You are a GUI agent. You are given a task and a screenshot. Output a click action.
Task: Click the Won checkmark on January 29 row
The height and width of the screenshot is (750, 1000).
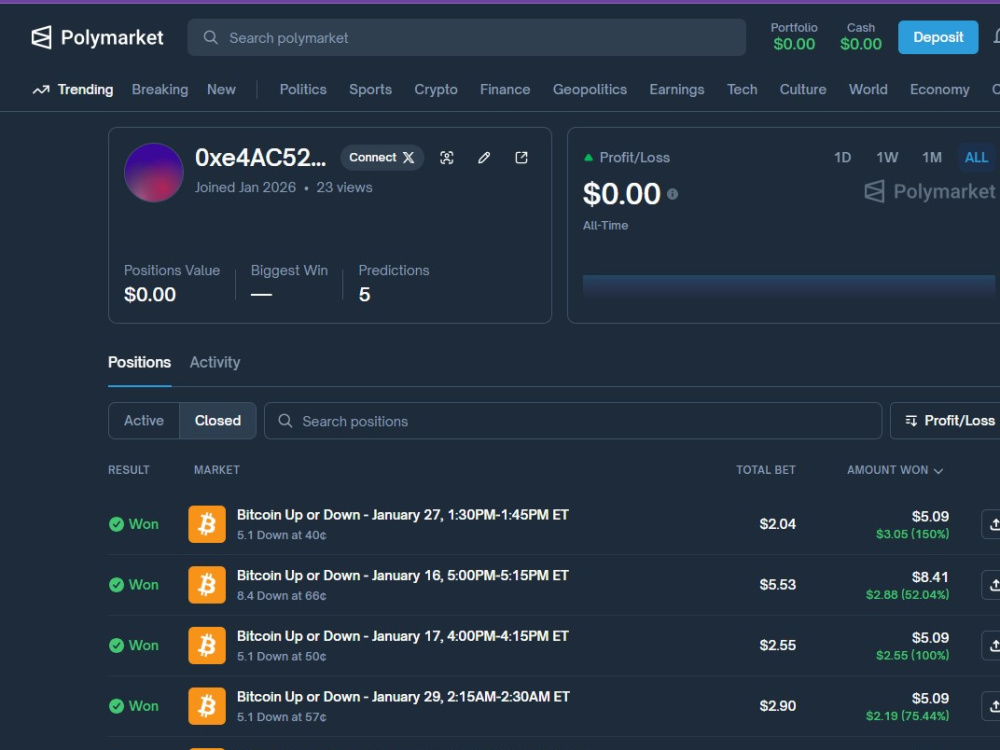tap(116, 706)
